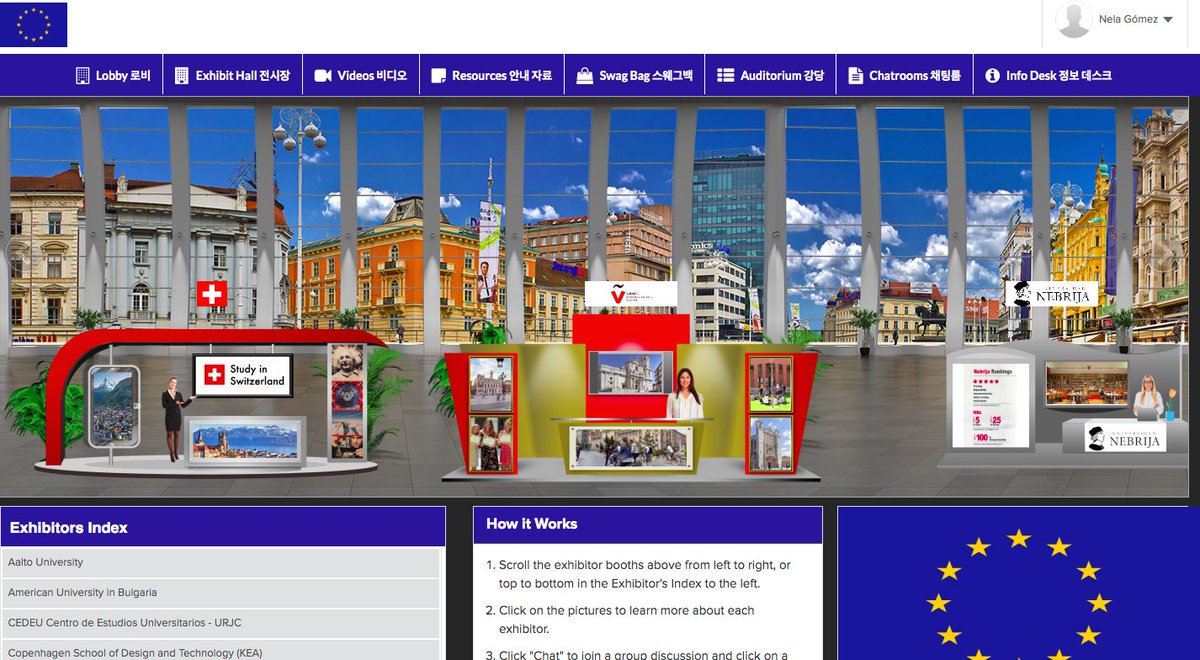The image size is (1200, 660).
Task: Open the Nela Gómez user dropdown arrow
Action: pyautogui.click(x=1168, y=20)
